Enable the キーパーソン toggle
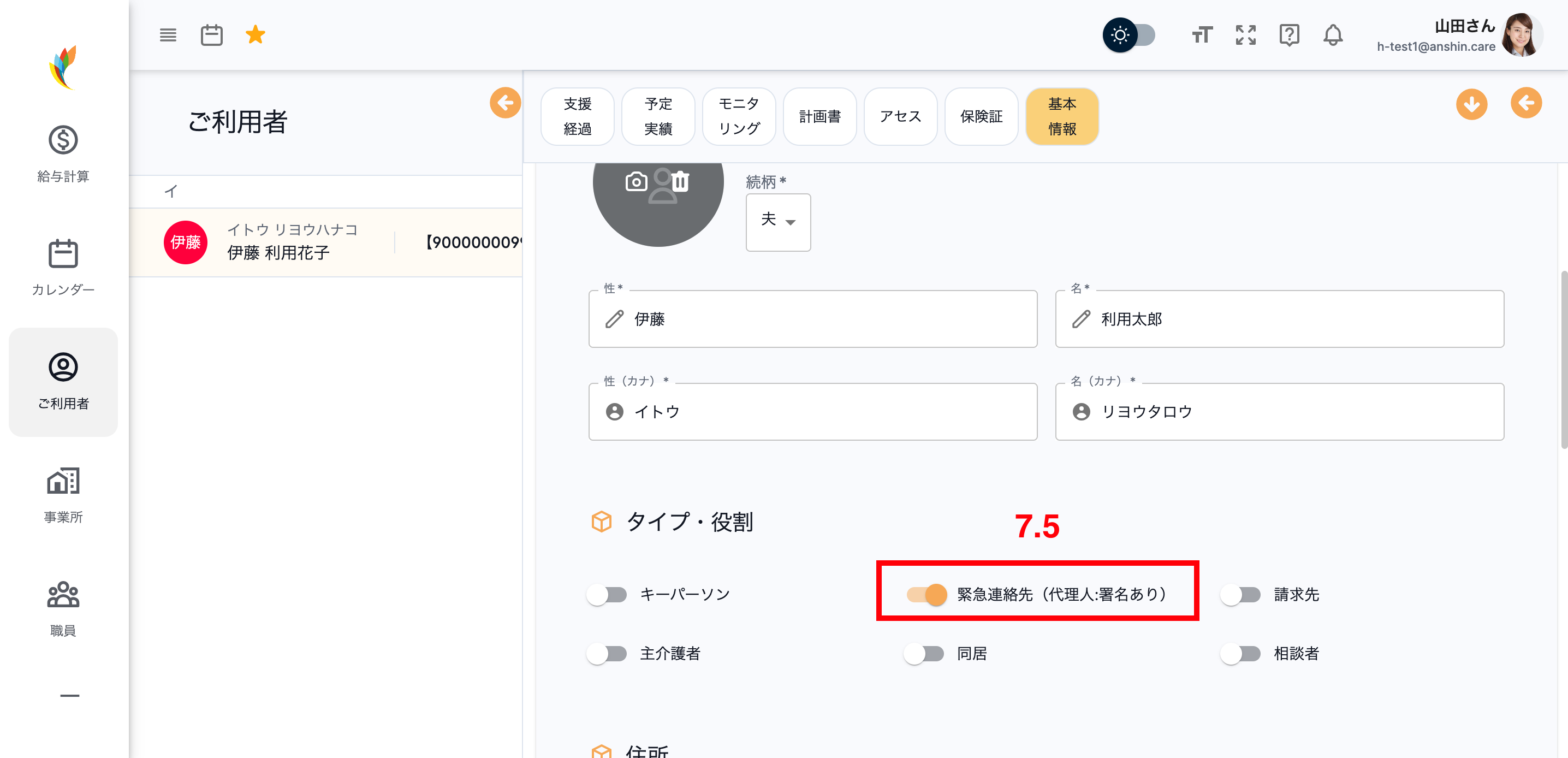1568x758 pixels. (x=606, y=594)
